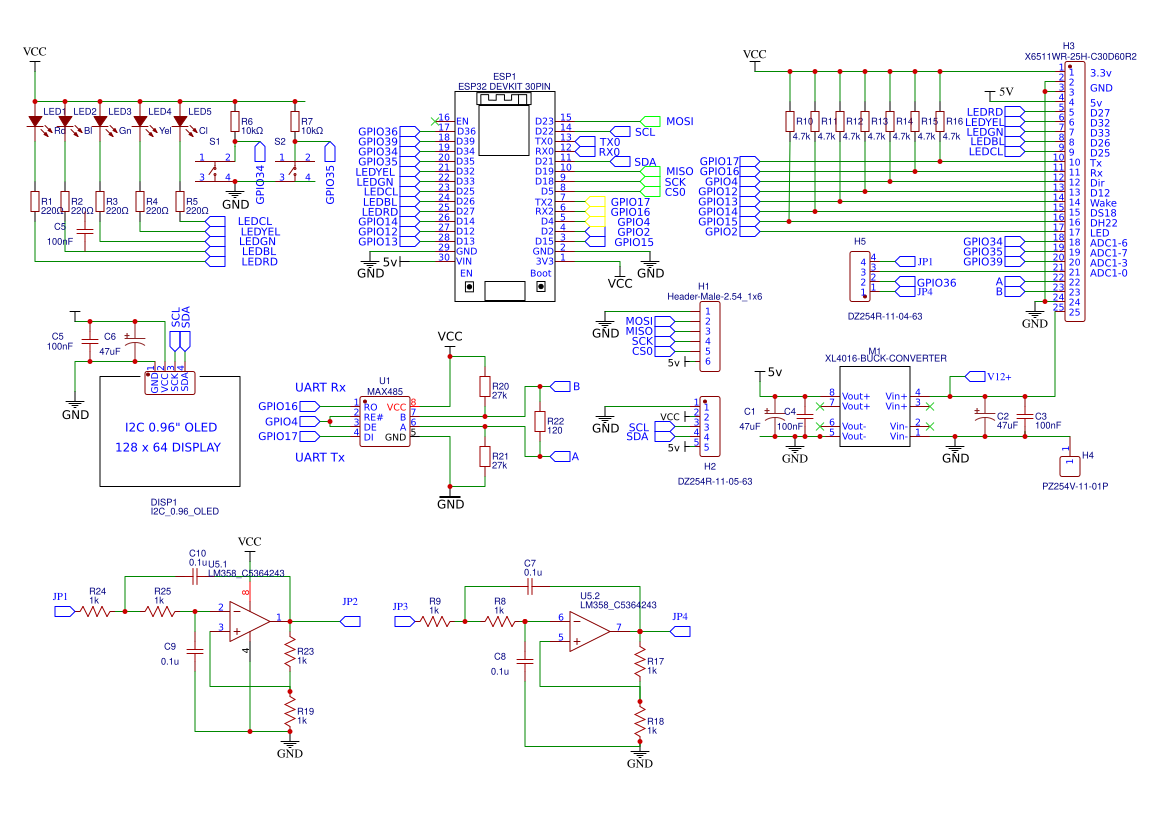Click the 'UART Rx' annotation

tap(321, 387)
